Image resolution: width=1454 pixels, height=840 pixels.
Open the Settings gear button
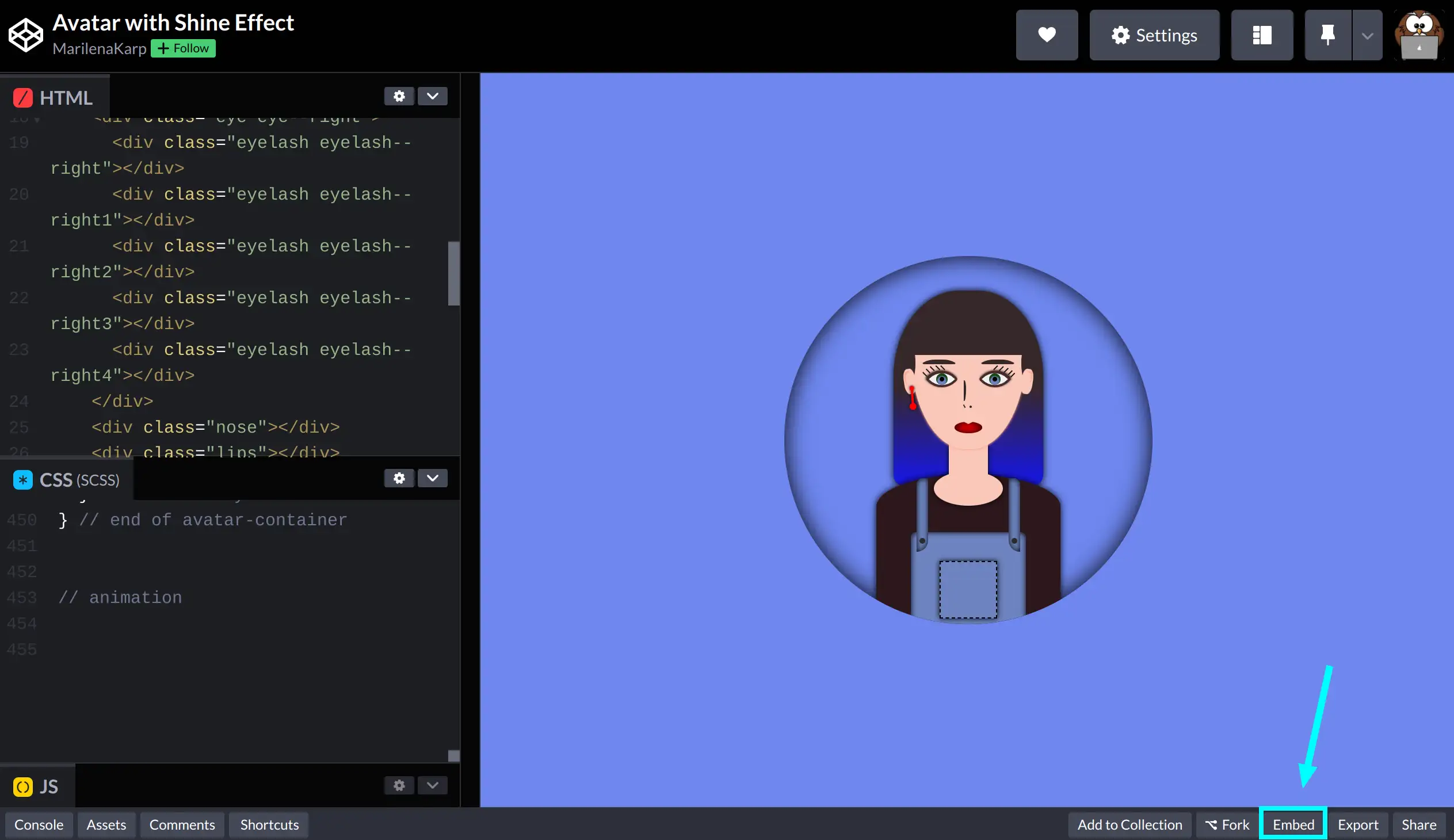pos(1154,35)
